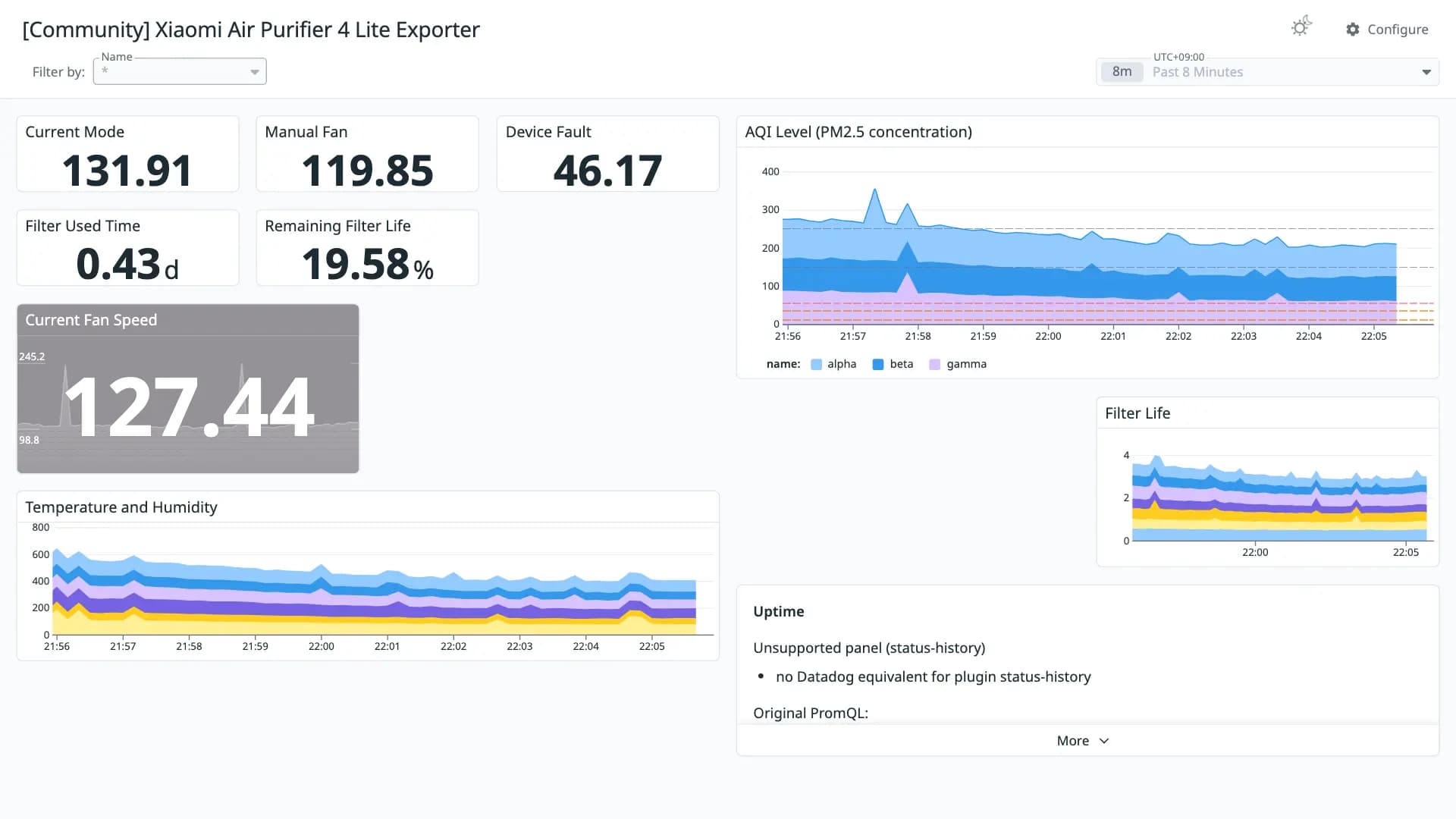This screenshot has height=819, width=1456.
Task: Click the 98.8 min marker in fan speed
Action: pyautogui.click(x=29, y=440)
